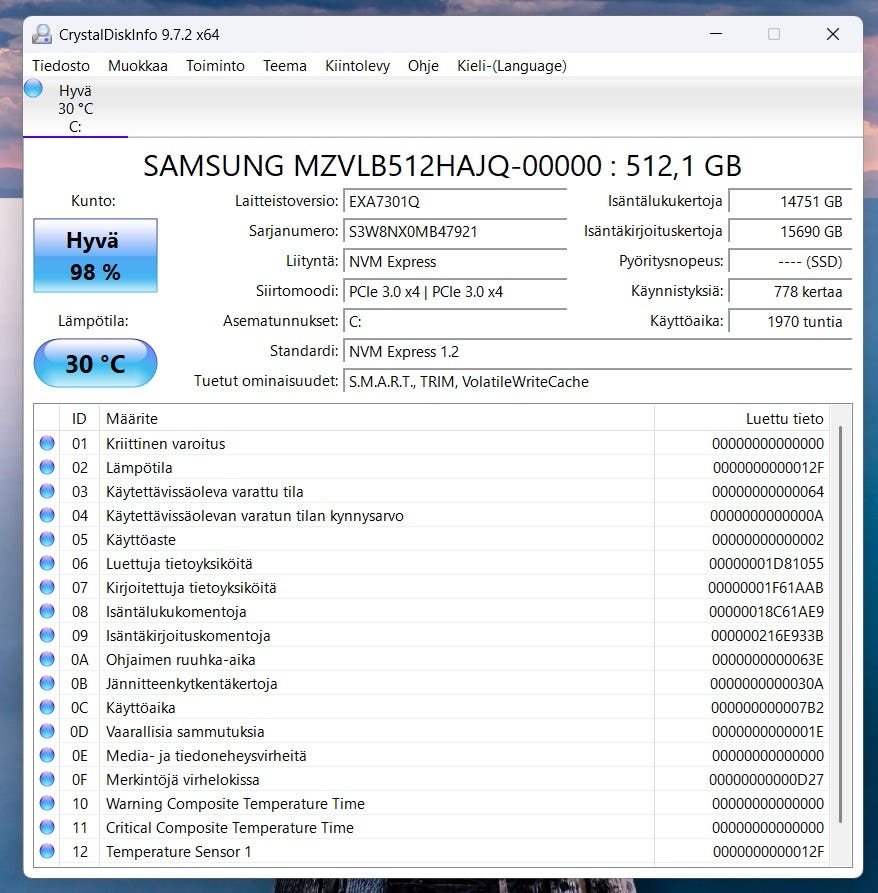
Task: Select the C: drive tab
Action: [x=75, y=108]
